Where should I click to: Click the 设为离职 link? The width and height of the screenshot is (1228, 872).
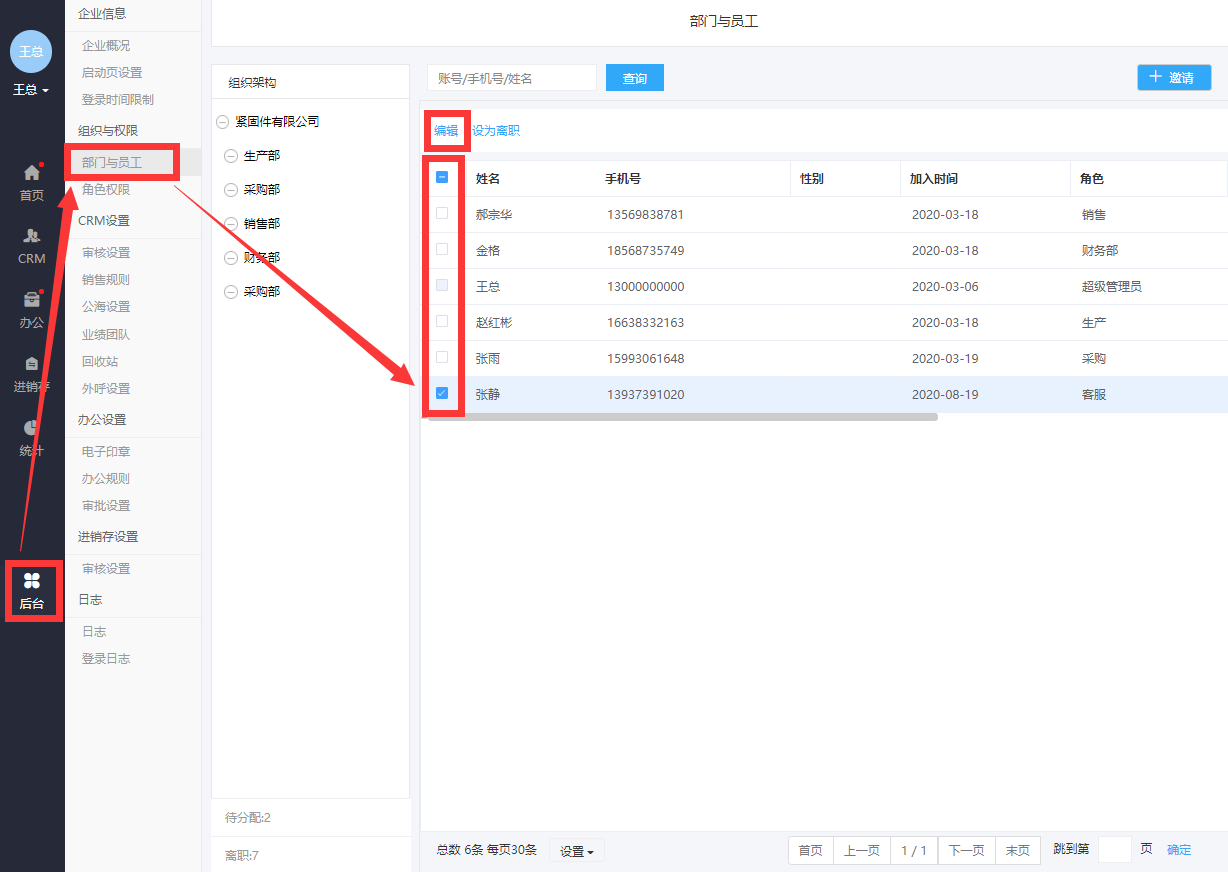pos(496,130)
